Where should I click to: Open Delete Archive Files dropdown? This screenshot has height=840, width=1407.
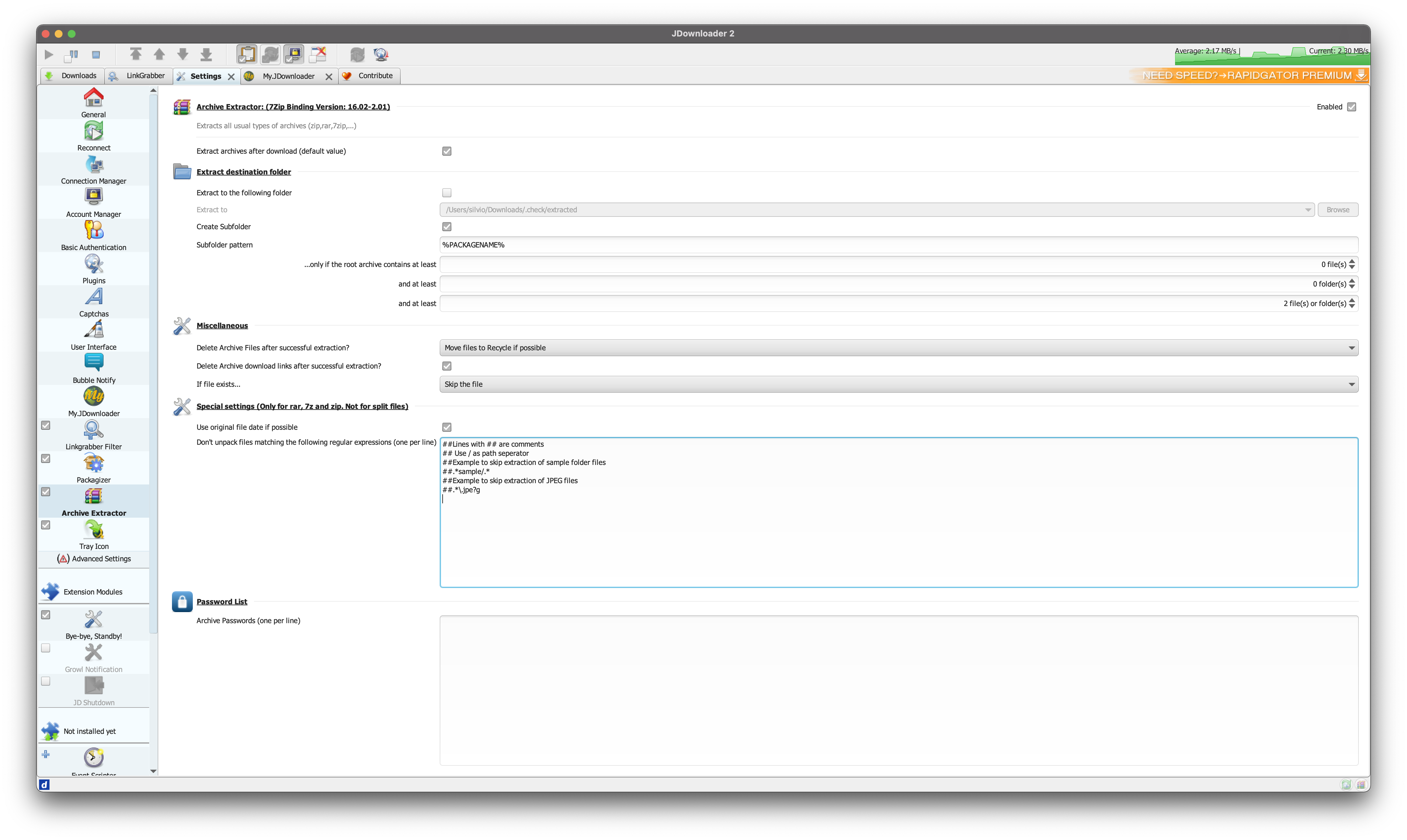(899, 347)
